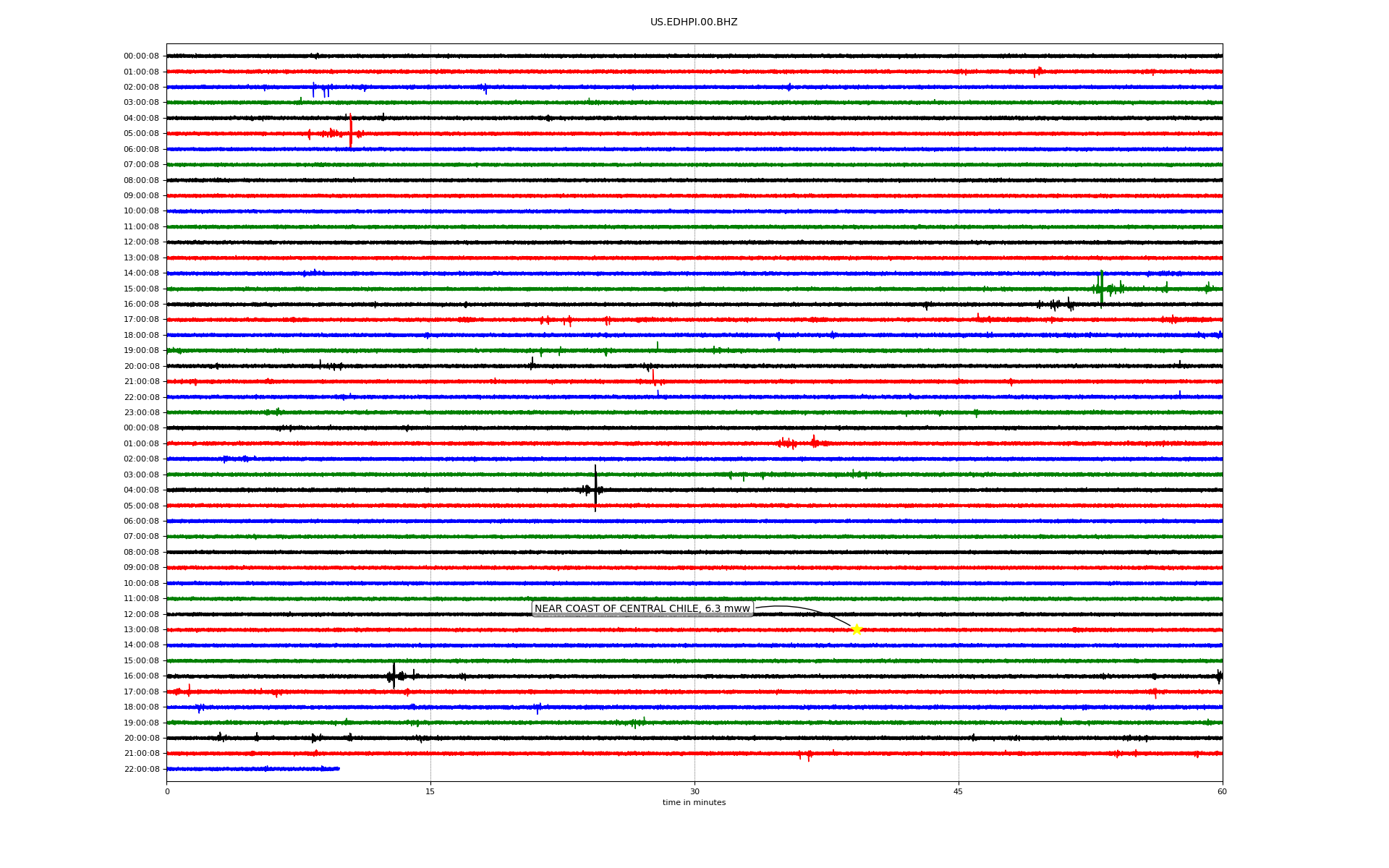Click the Chile 6.3 mww annotation label
1389x868 pixels.
642,609
